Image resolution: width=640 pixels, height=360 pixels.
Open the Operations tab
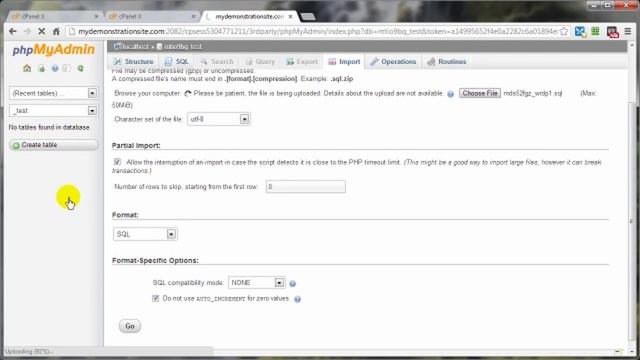[393, 62]
